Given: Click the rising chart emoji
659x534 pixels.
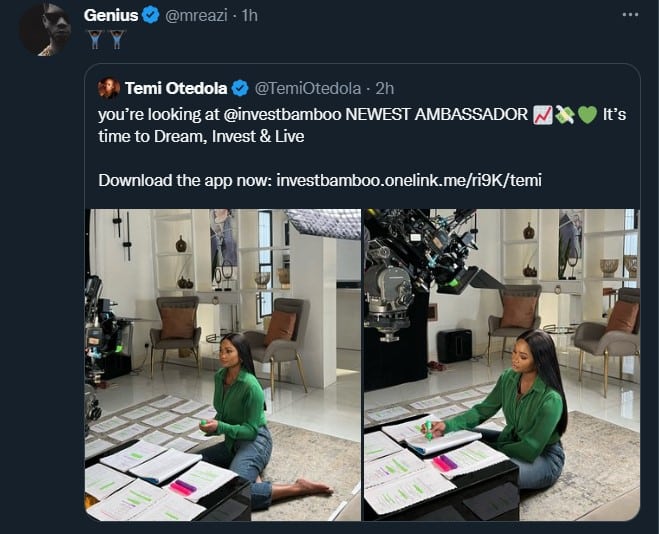Looking at the screenshot, I should tap(543, 115).
